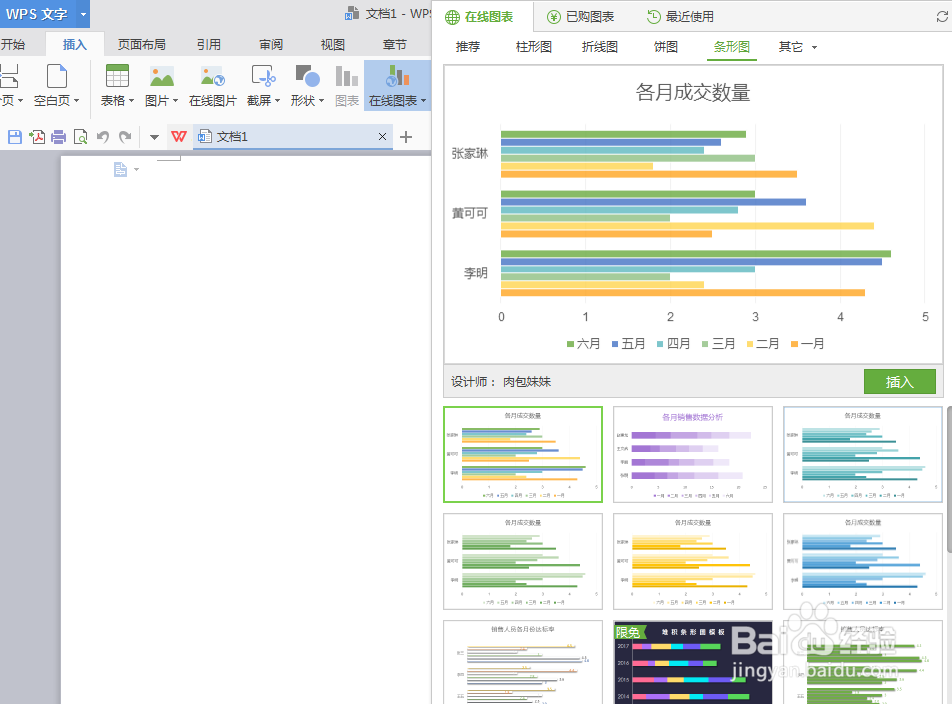Open the 页面布局 ribbon tab

141,44
